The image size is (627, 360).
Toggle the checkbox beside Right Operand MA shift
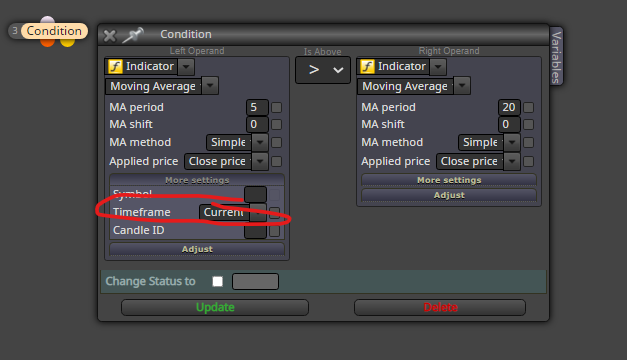[528, 124]
